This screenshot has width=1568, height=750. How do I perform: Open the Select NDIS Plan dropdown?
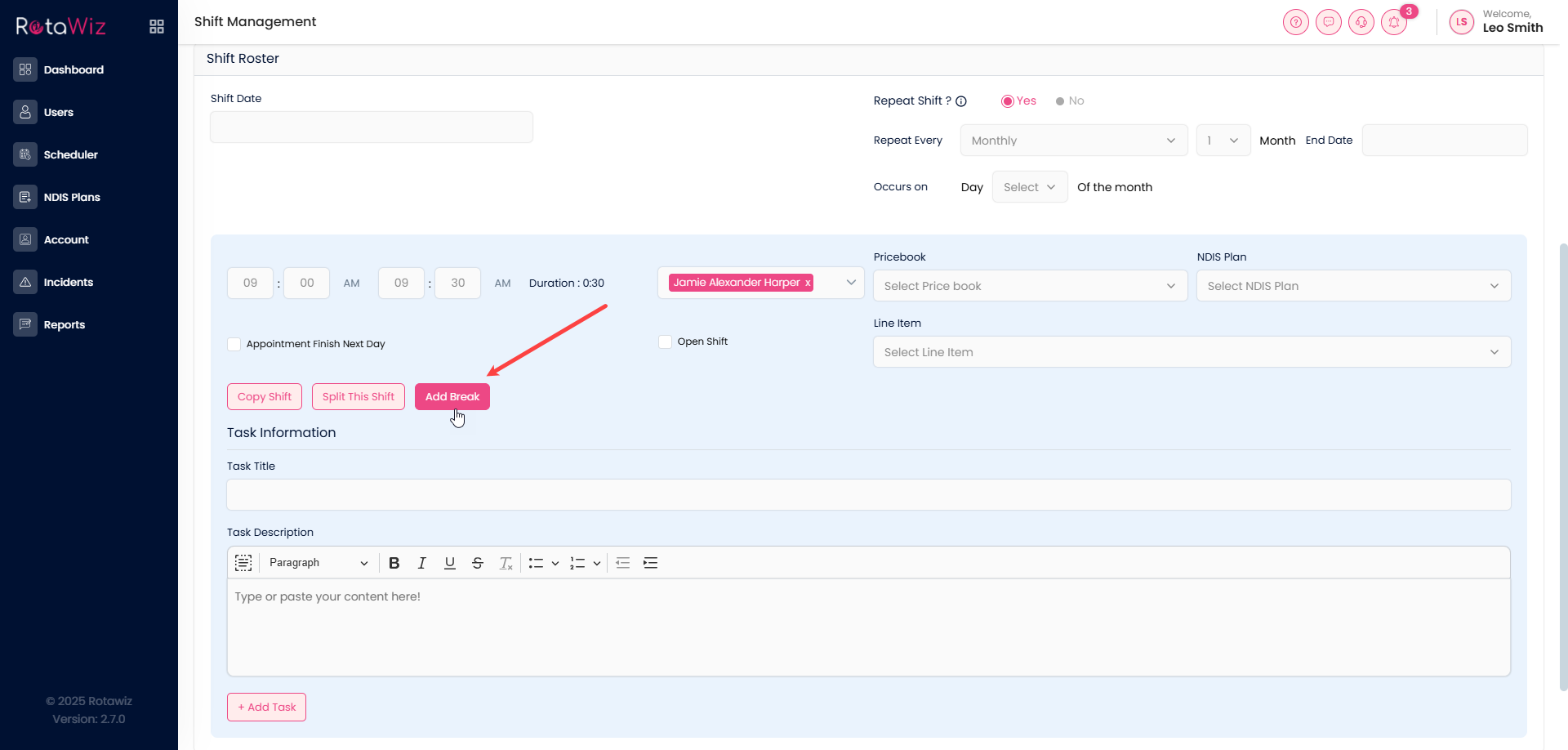1353,286
